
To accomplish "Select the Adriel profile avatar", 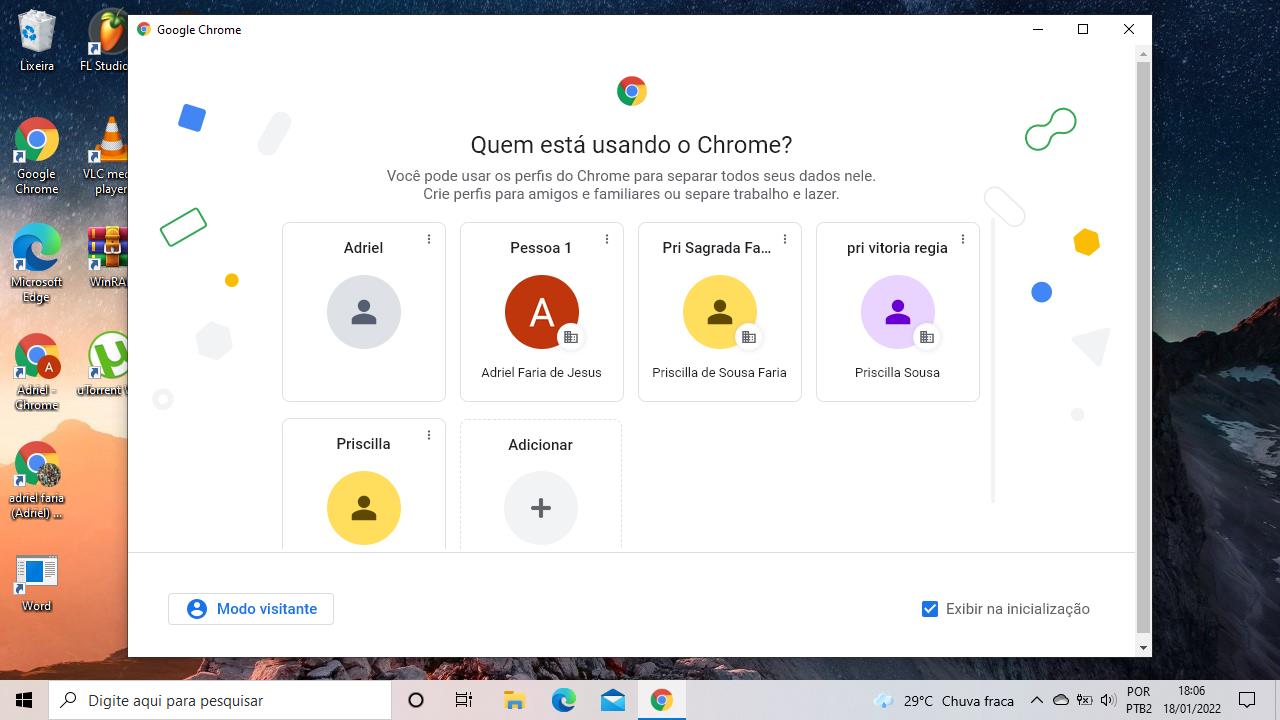I will (363, 313).
